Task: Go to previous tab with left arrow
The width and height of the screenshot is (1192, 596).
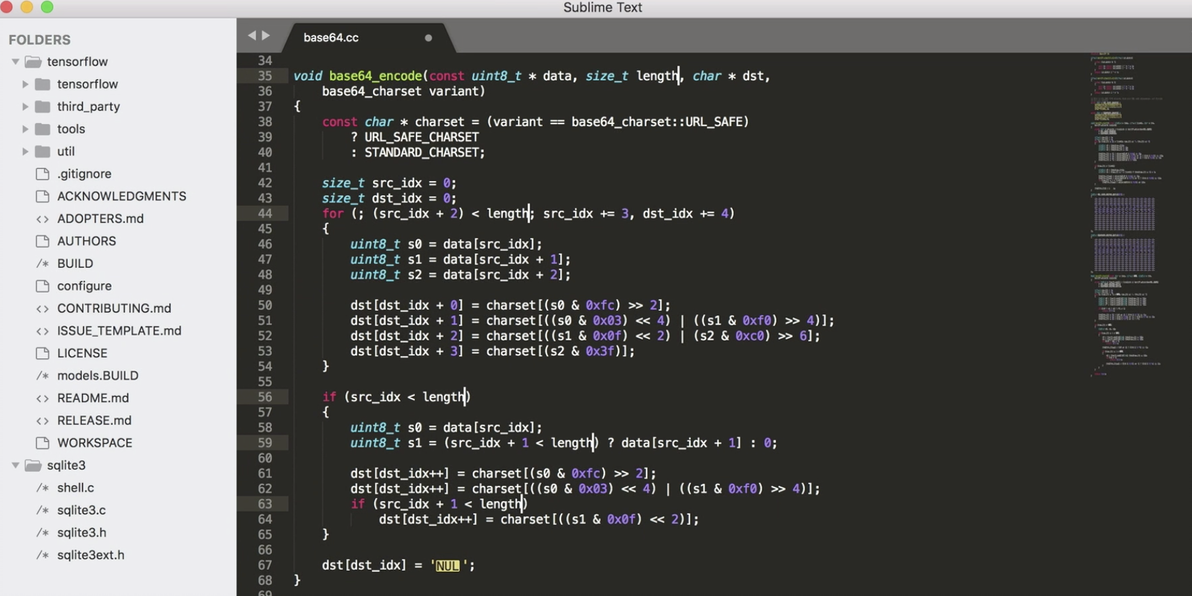Action: click(x=252, y=36)
